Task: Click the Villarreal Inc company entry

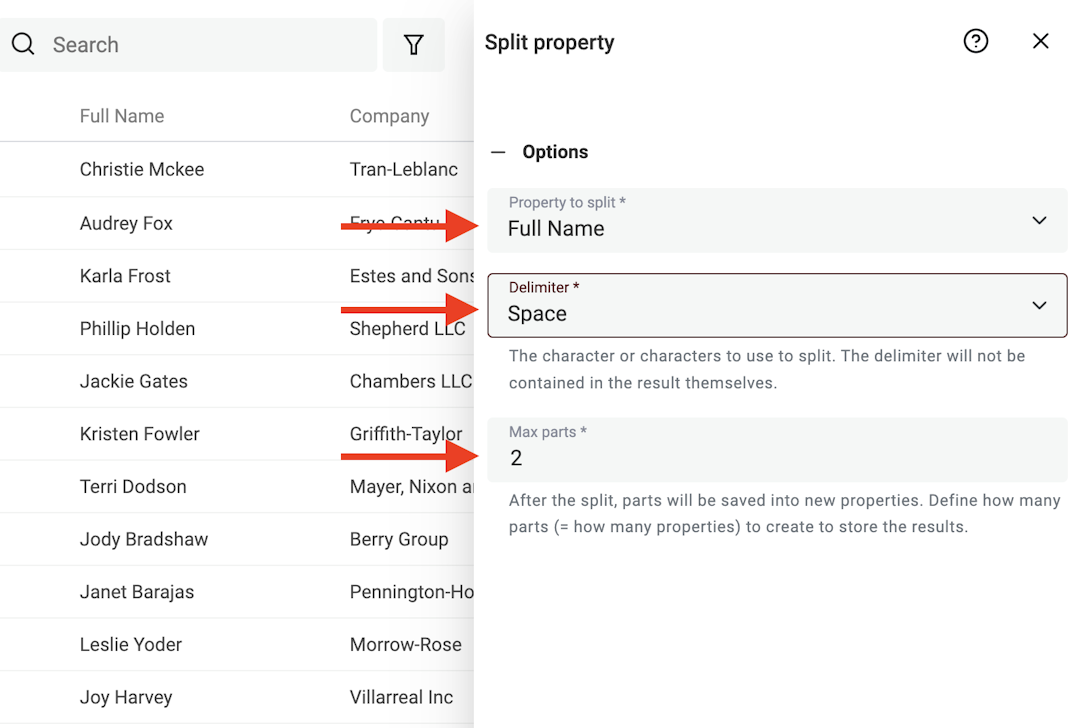Action: pyautogui.click(x=403, y=697)
